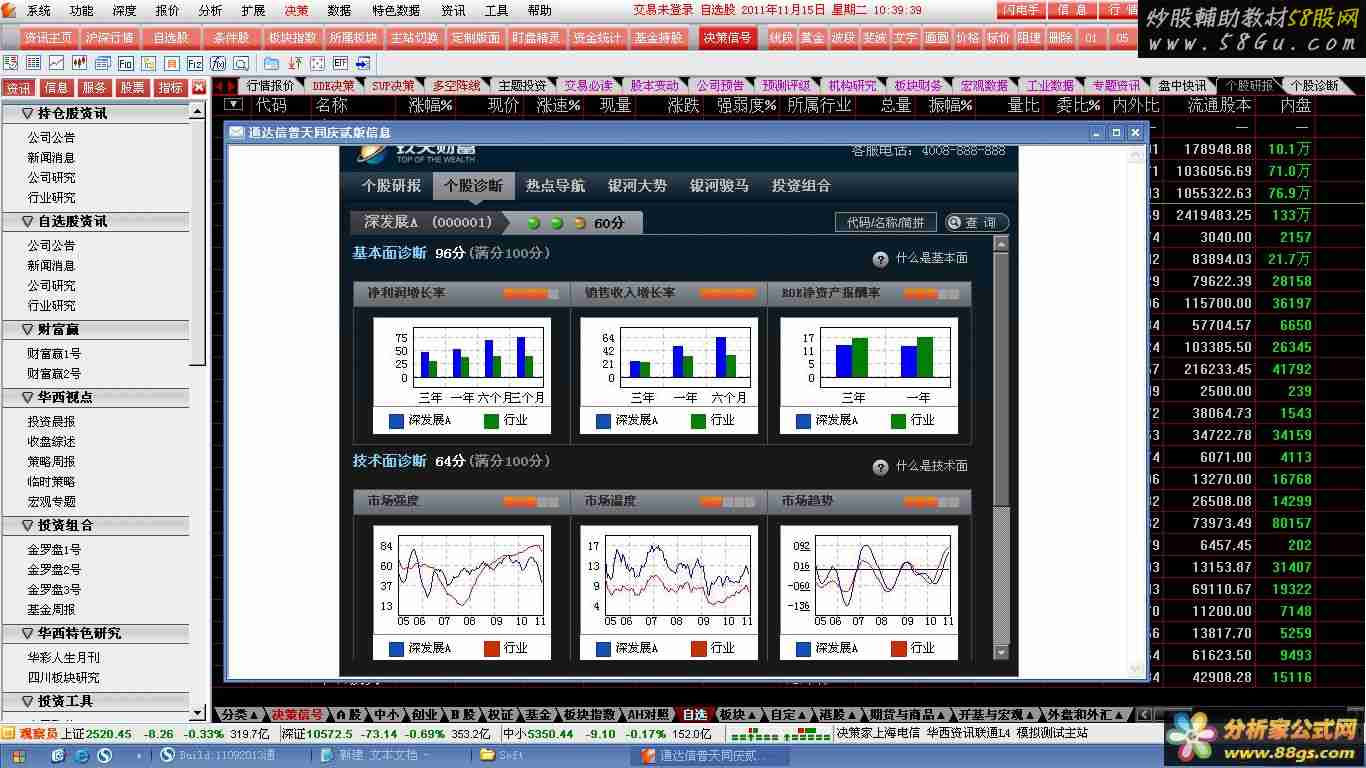The width and height of the screenshot is (1366, 768).
Task: Open 金罗盘2号 in the sidebar
Action: [54, 570]
